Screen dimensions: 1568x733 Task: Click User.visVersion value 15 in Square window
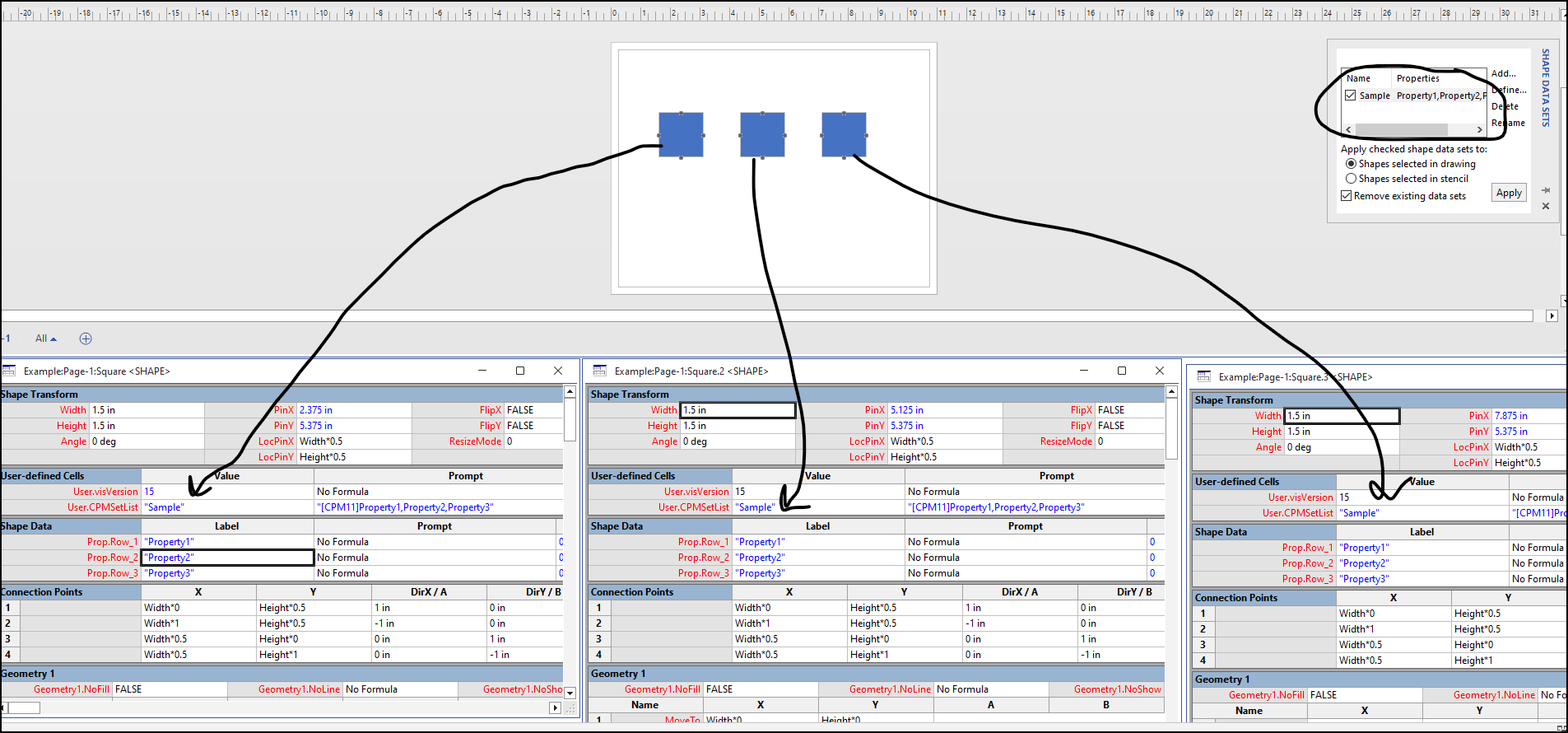point(228,492)
